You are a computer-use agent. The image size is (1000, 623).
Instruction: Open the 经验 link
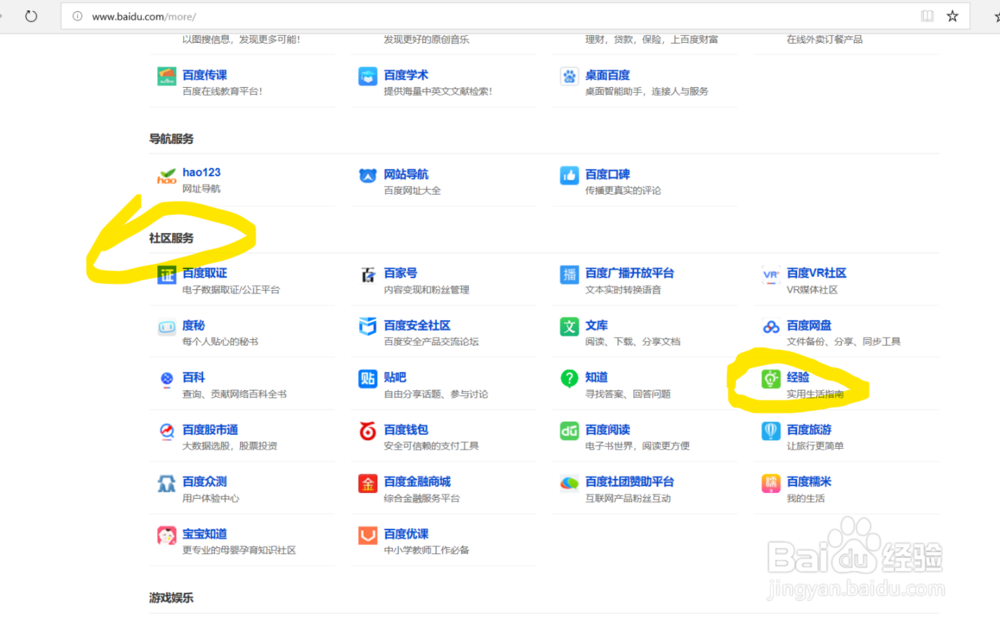coord(798,377)
